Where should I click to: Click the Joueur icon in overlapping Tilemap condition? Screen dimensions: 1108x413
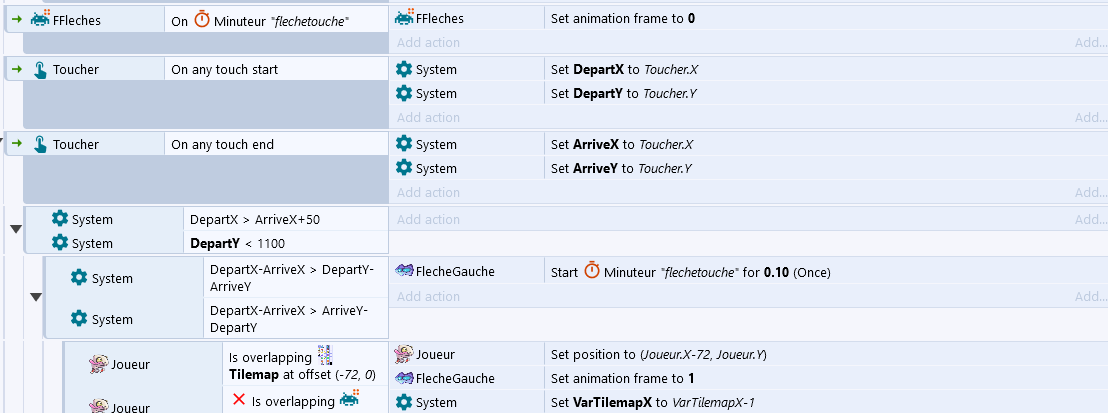(98, 364)
